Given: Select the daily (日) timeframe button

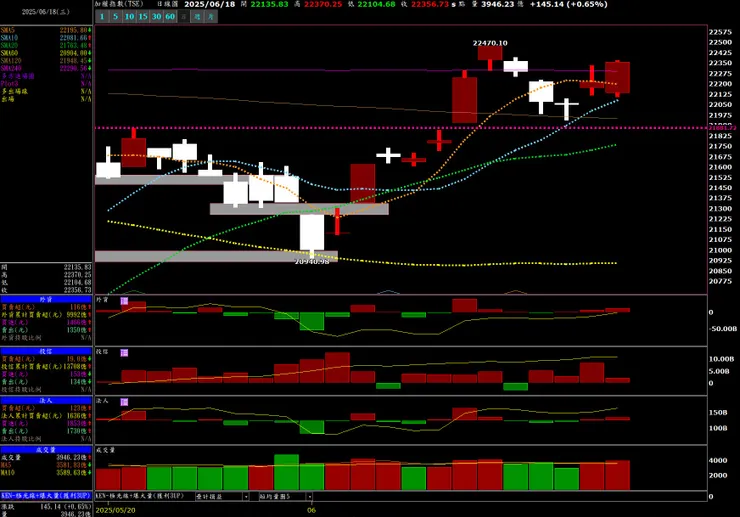Looking at the screenshot, I should click(x=184, y=17).
